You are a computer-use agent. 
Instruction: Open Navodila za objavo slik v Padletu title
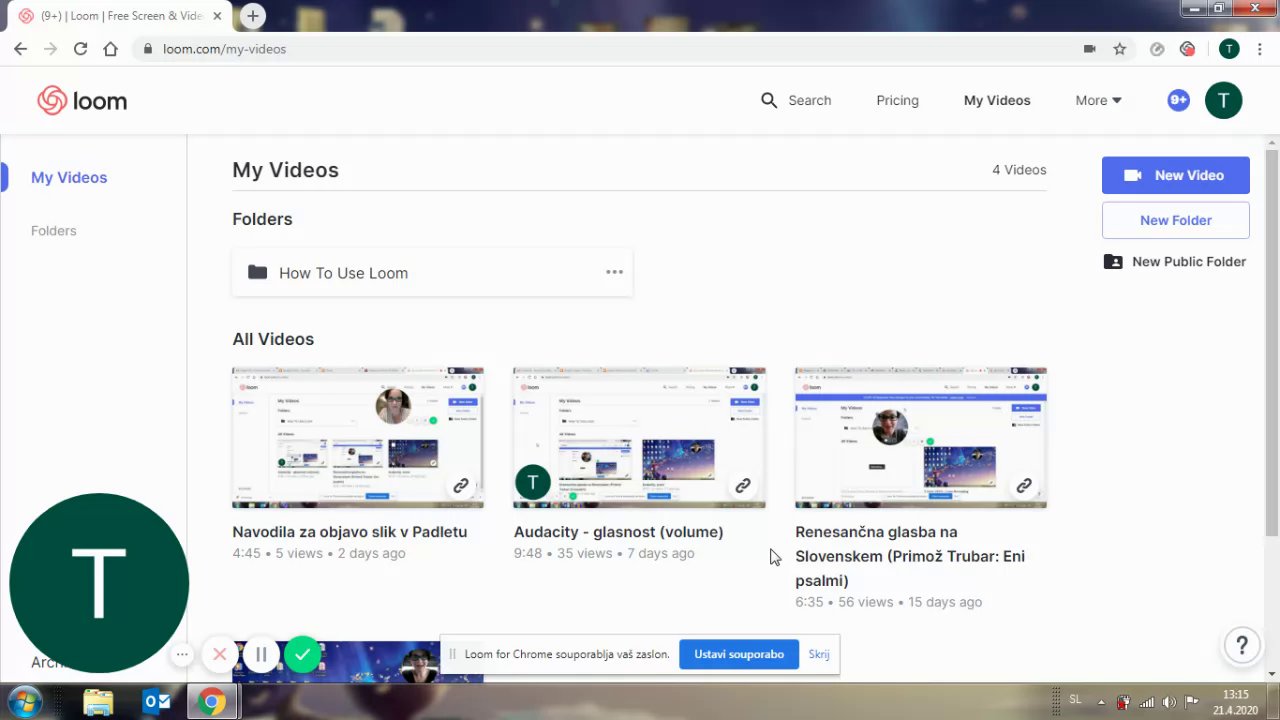point(350,532)
